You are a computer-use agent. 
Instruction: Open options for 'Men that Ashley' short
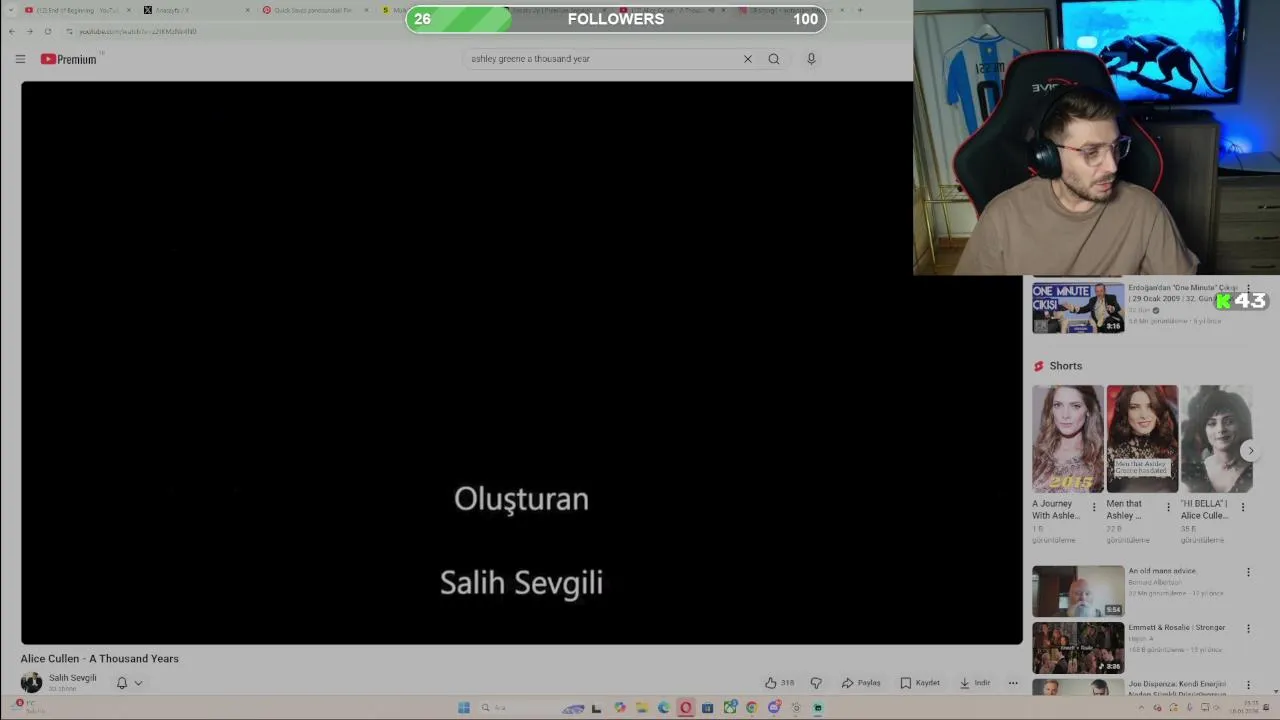1168,507
